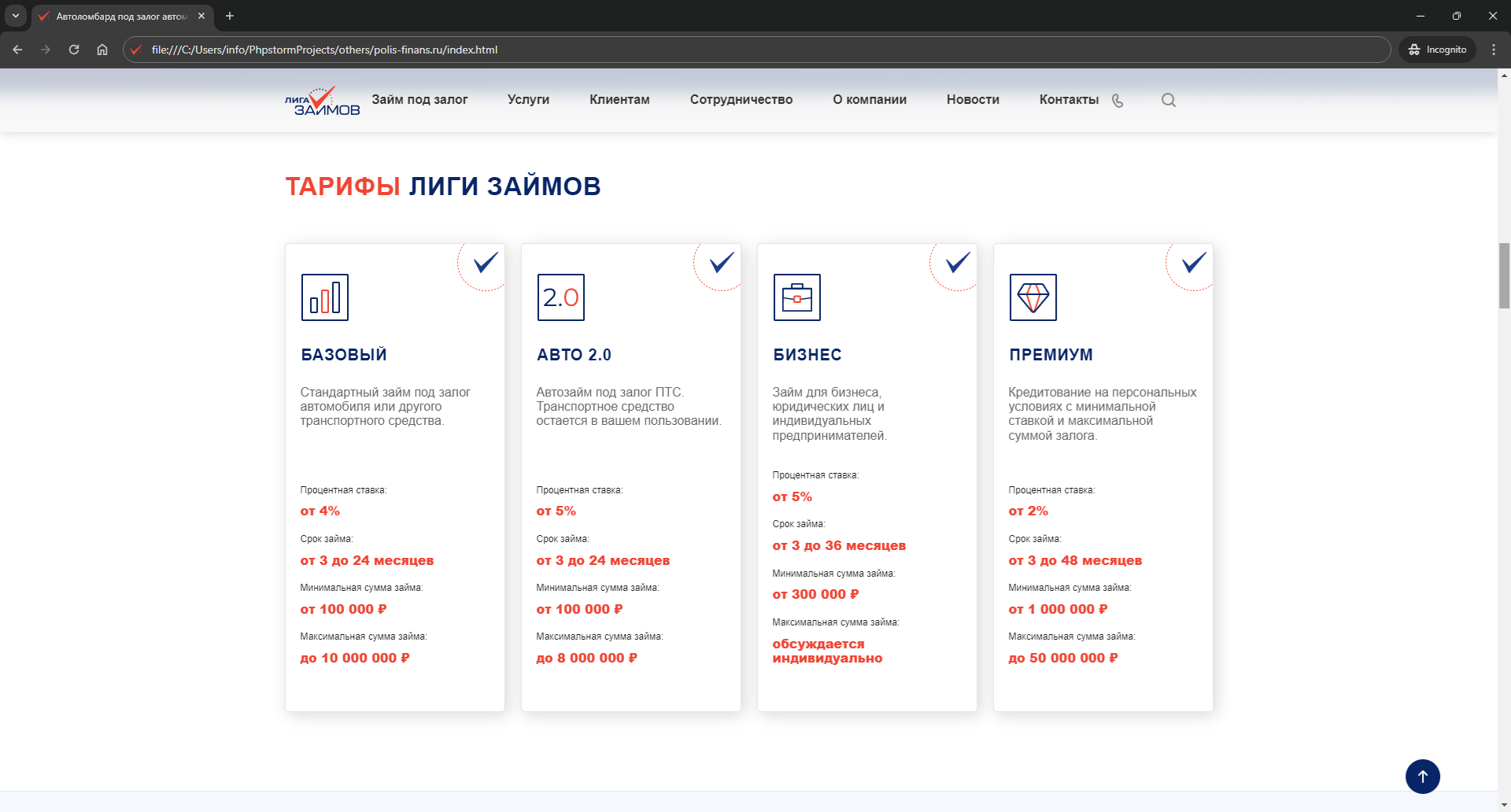1511x812 pixels.
Task: Click the checkmark on the Базовый card
Action: coord(485,262)
